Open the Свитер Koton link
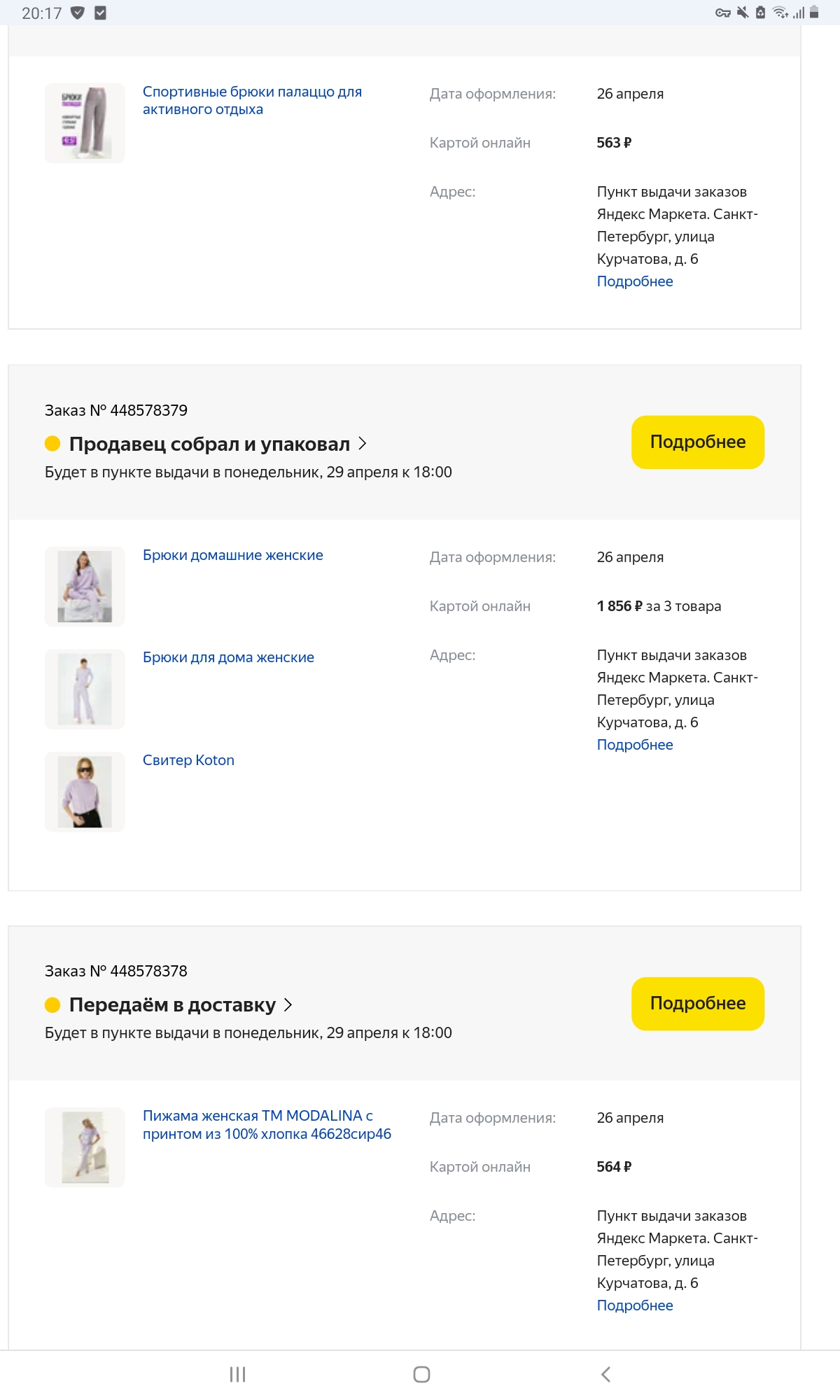Image resolution: width=840 pixels, height=1400 pixels. 188,760
